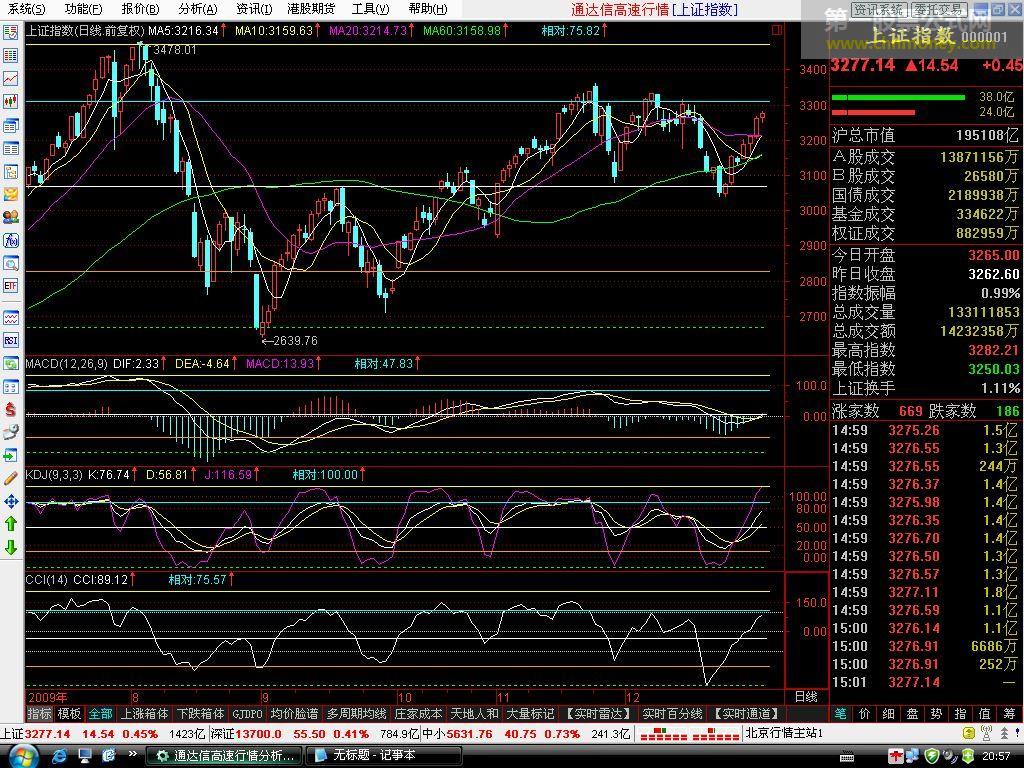Viewport: 1024px width, 768px height.
Task: Click the green refresh arrows sidebar icon
Action: click(10, 364)
